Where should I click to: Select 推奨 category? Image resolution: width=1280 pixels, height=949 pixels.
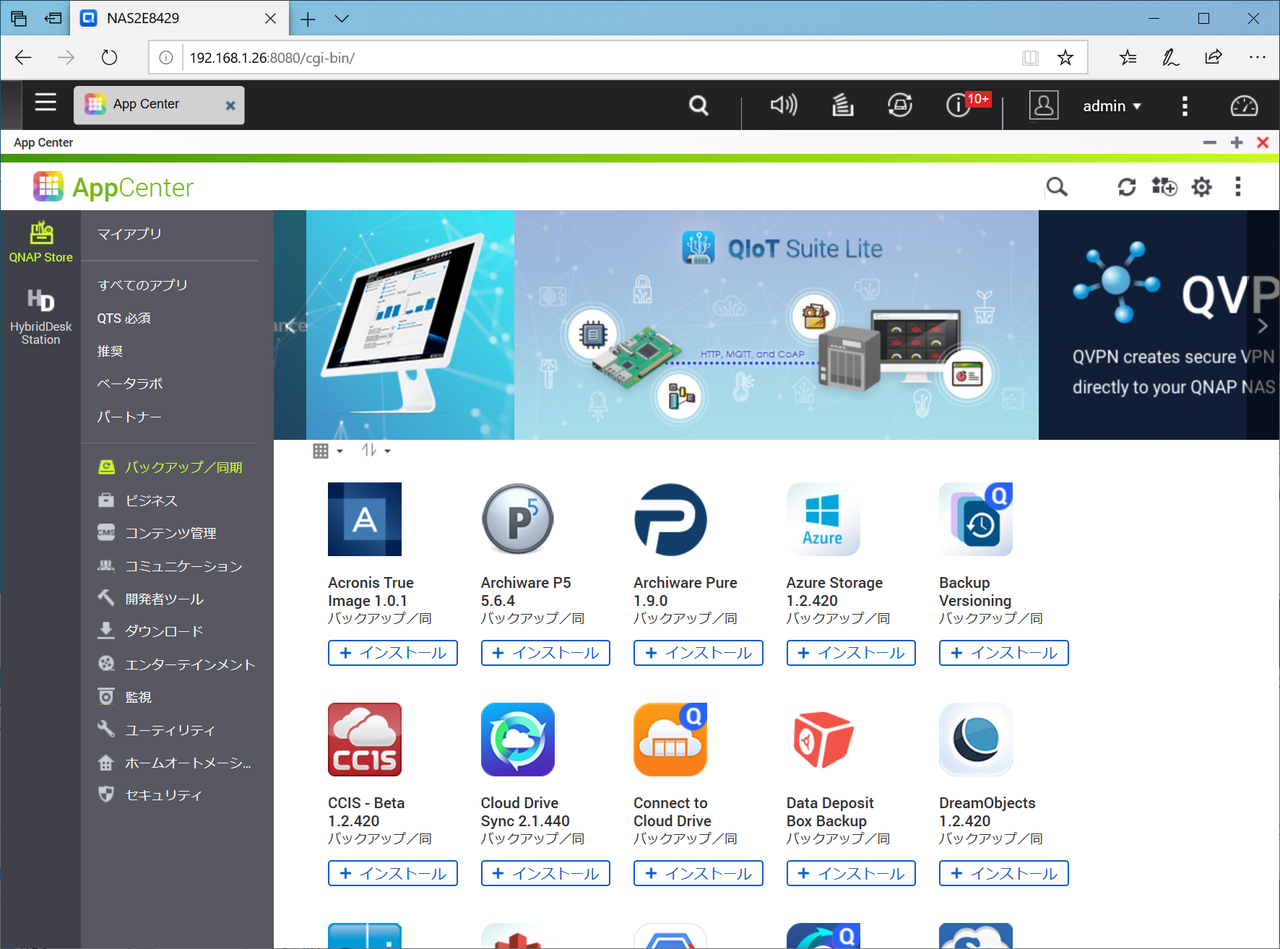tap(110, 351)
